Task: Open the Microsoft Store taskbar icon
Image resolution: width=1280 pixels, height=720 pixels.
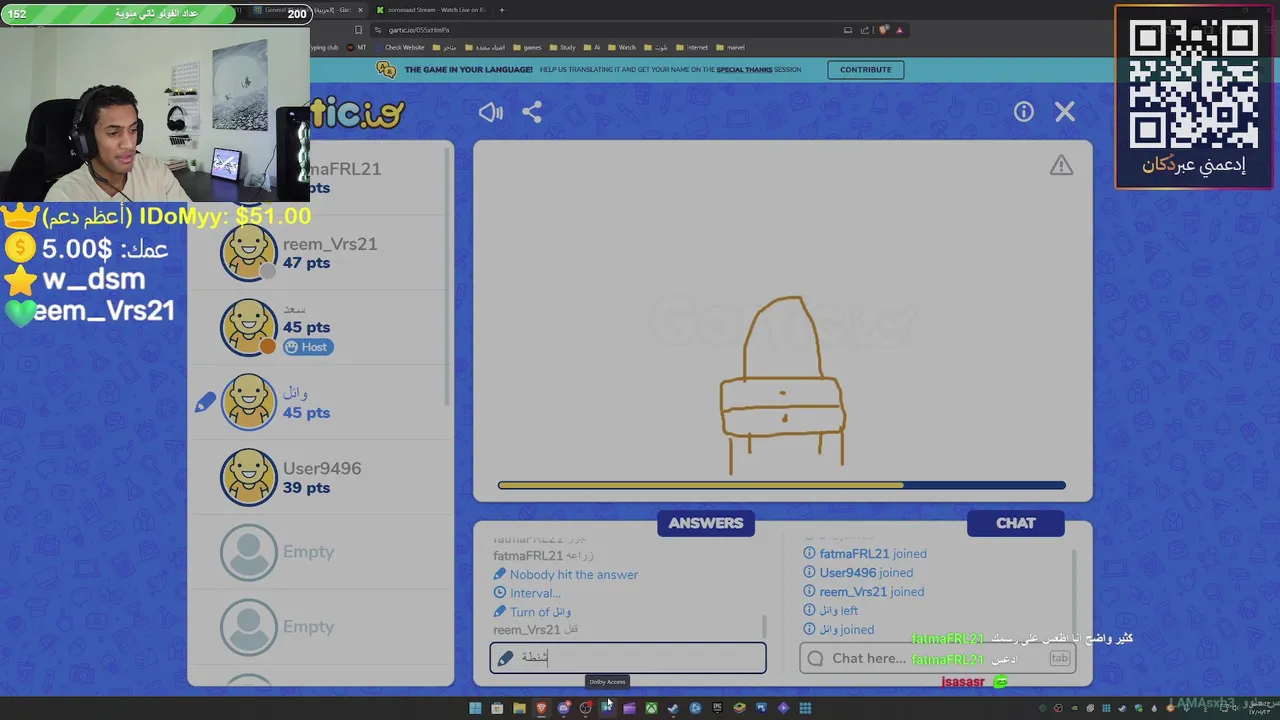Action: click(497, 708)
